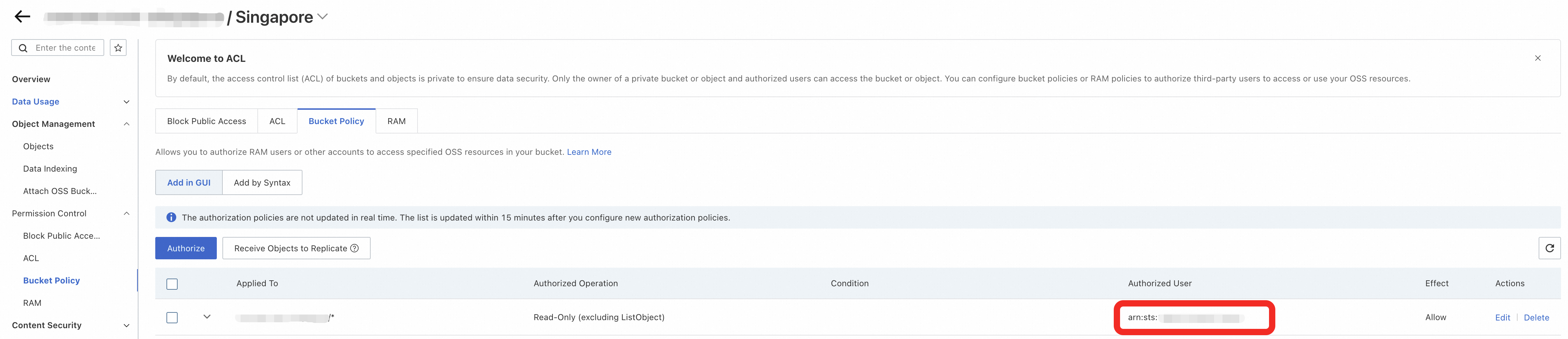Click the search magnifier icon
1568x339 pixels.
[x=23, y=48]
